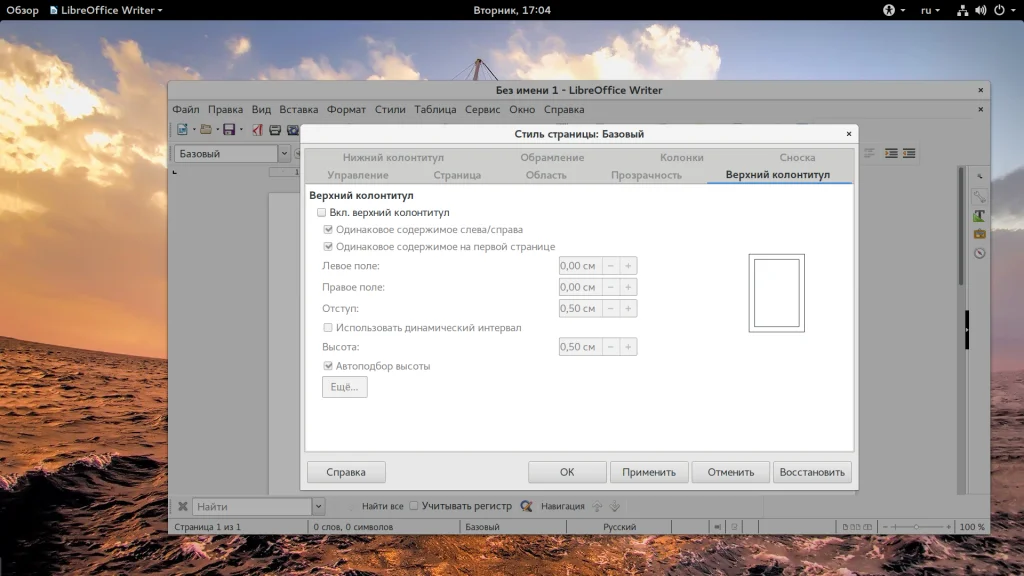Open the sidebar Navigator compass icon
Viewport: 1024px width, 576px height.
[x=979, y=253]
